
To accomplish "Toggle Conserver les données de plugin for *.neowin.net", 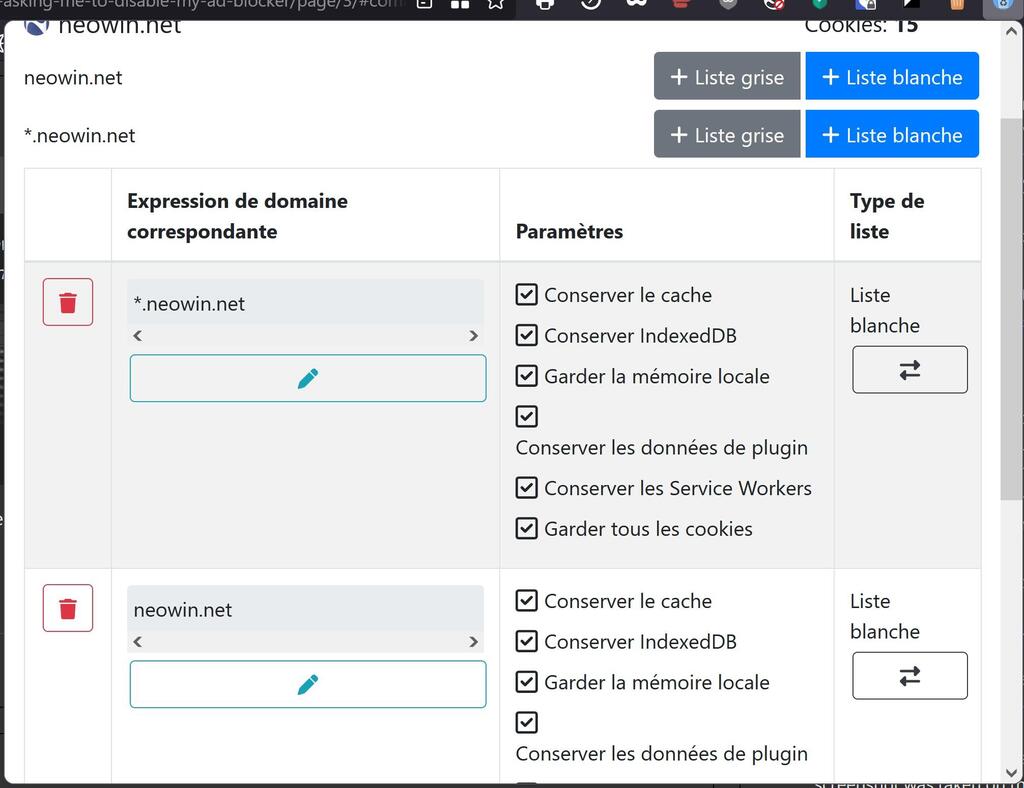I will tap(526, 416).
